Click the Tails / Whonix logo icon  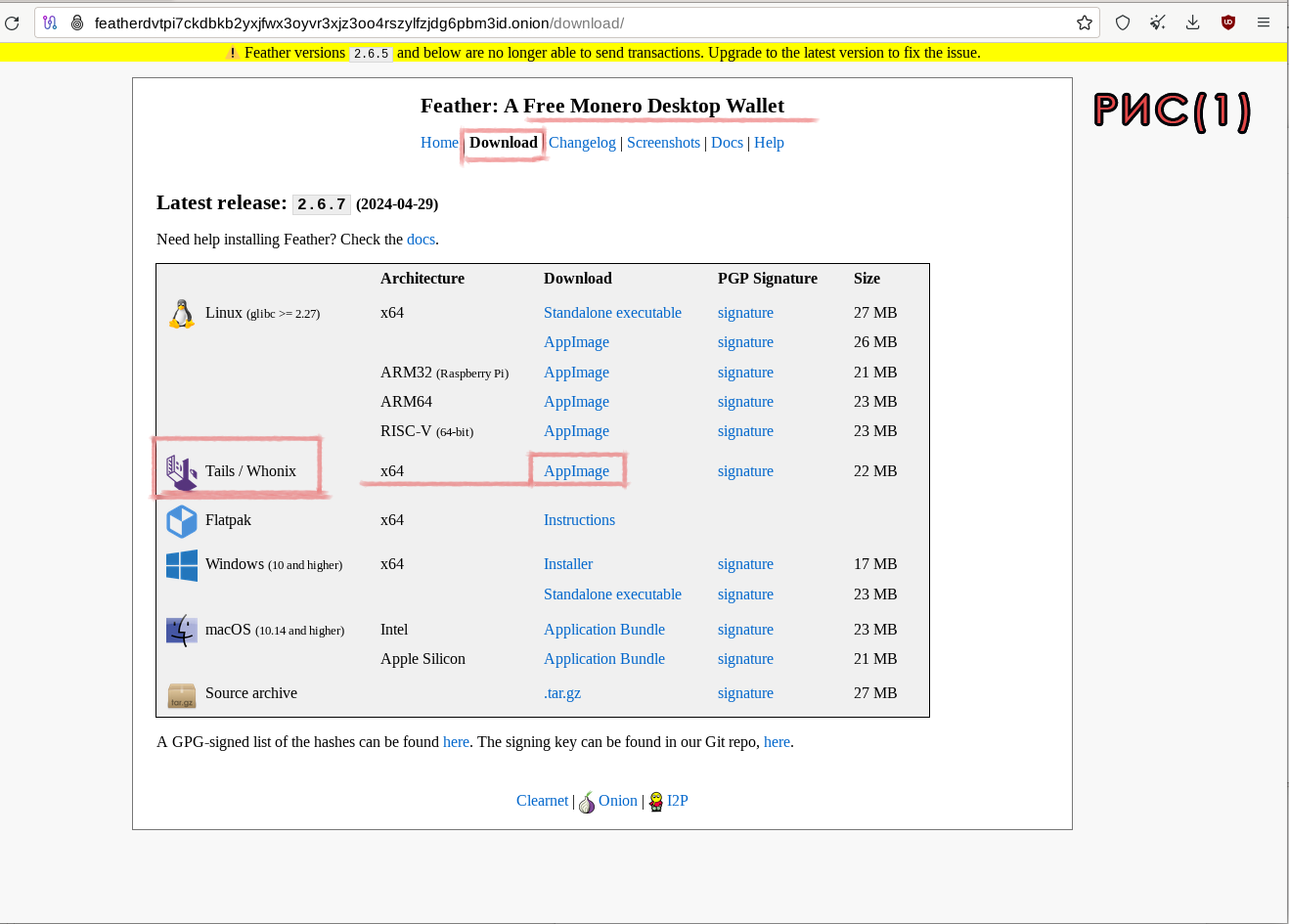(x=182, y=472)
